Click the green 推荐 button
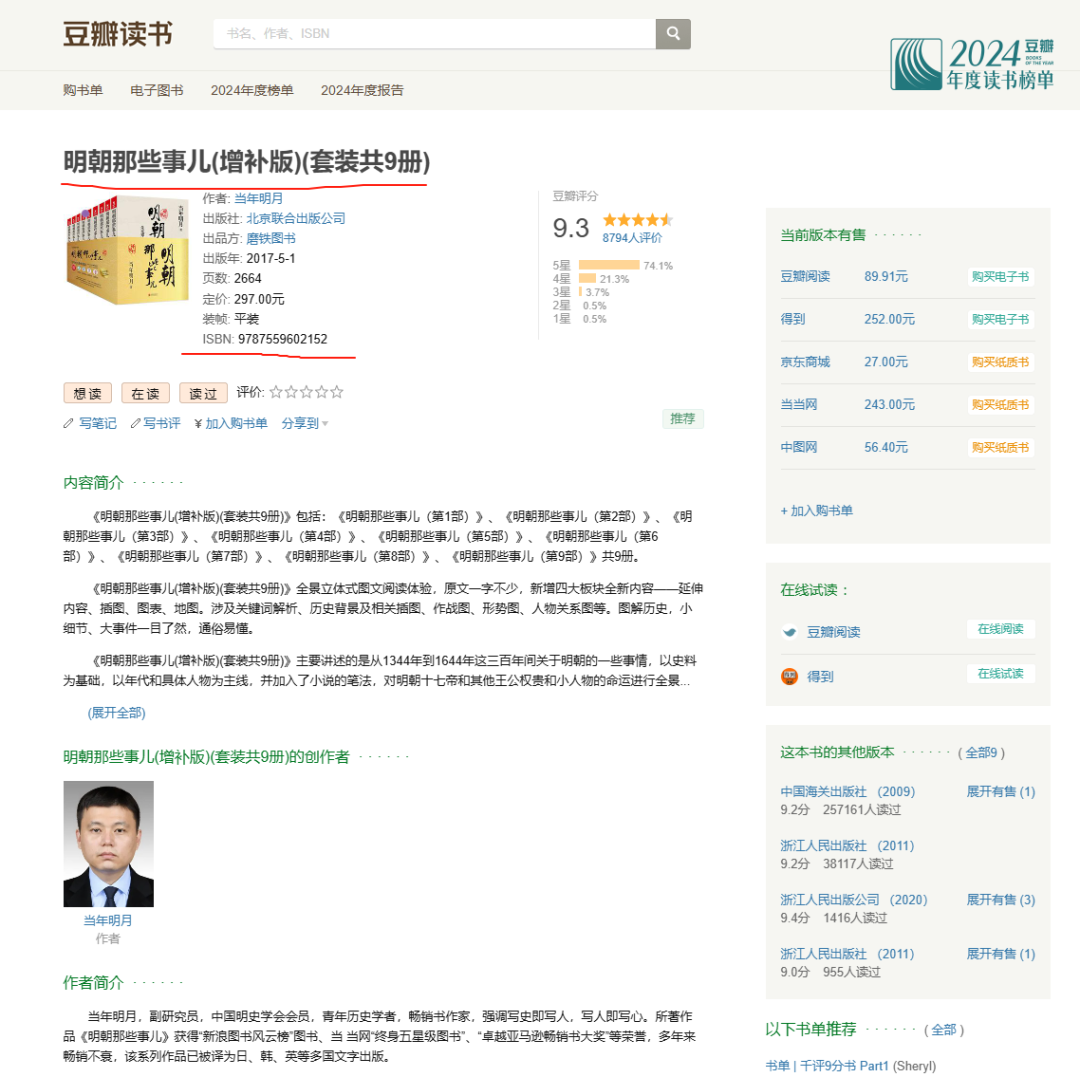Screen dimensions: 1080x1077 pos(683,418)
